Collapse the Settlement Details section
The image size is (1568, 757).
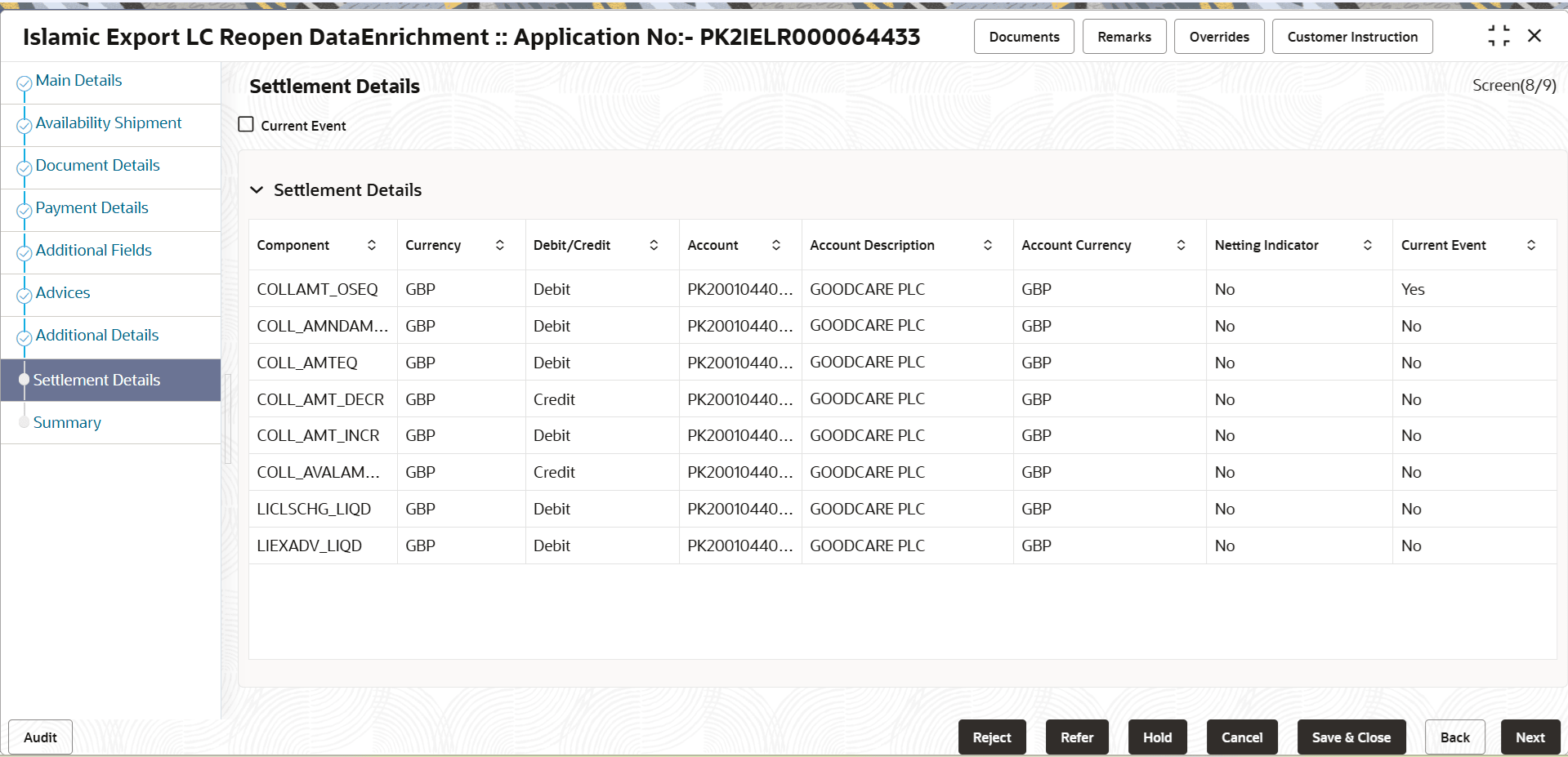click(257, 190)
